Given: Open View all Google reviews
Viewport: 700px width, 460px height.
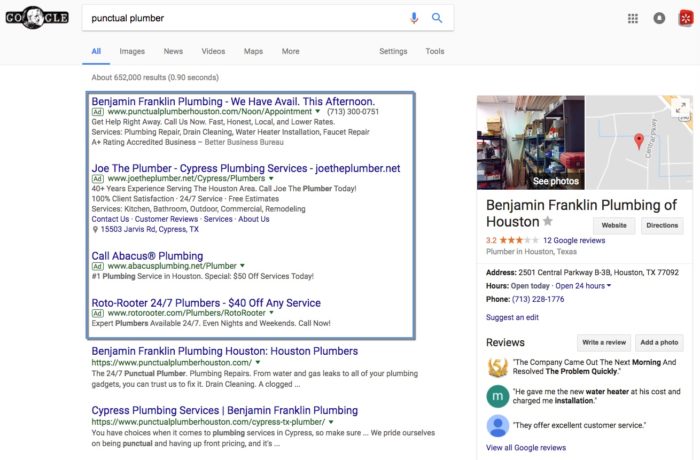Looking at the screenshot, I should tap(526, 447).
